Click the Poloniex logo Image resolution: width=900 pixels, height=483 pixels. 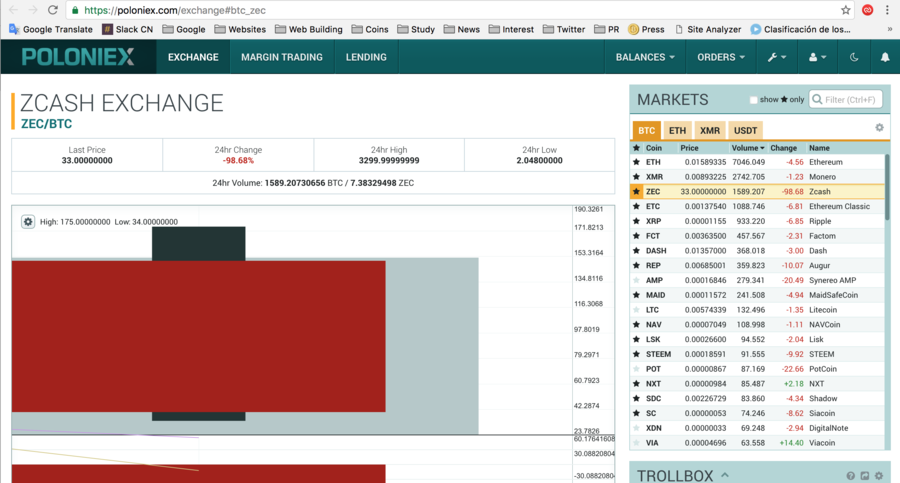(x=78, y=57)
